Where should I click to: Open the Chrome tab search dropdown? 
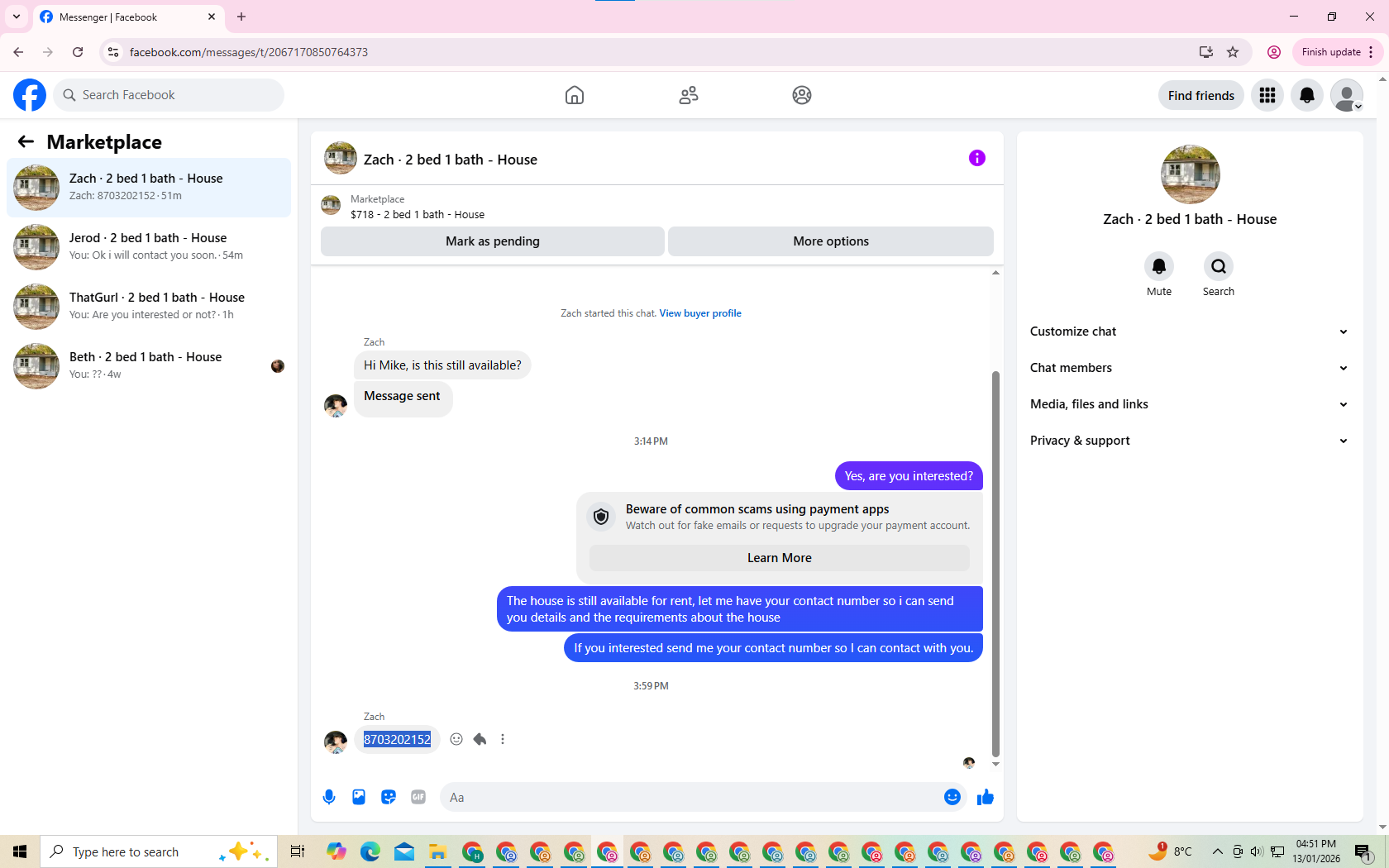point(17,17)
